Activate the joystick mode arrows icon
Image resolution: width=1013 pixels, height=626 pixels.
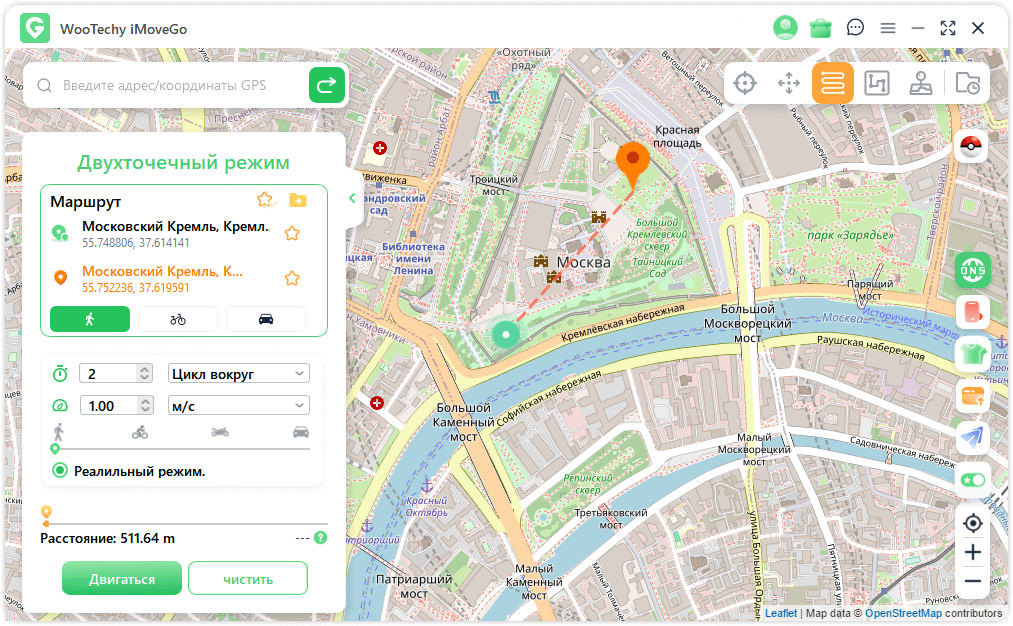click(789, 83)
